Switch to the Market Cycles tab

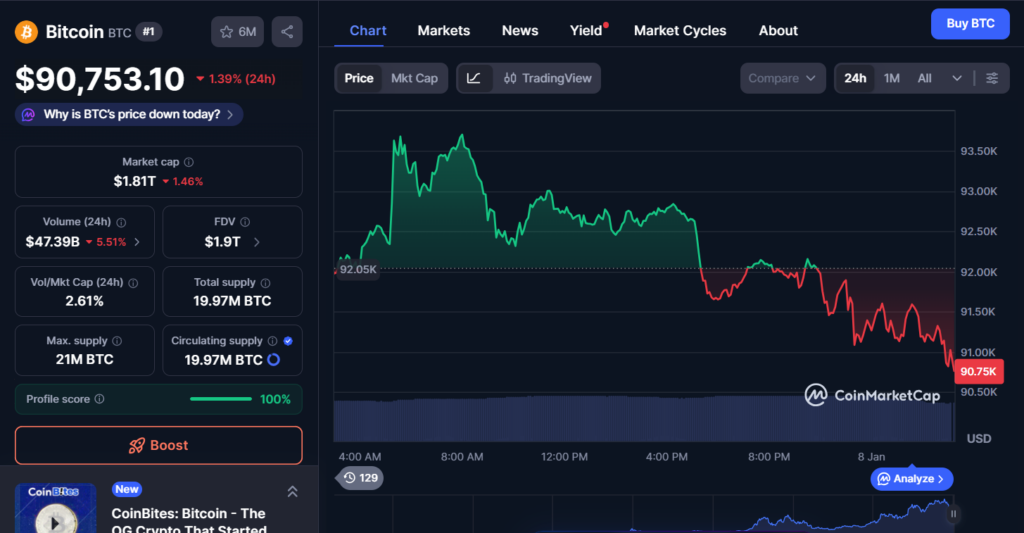point(680,30)
